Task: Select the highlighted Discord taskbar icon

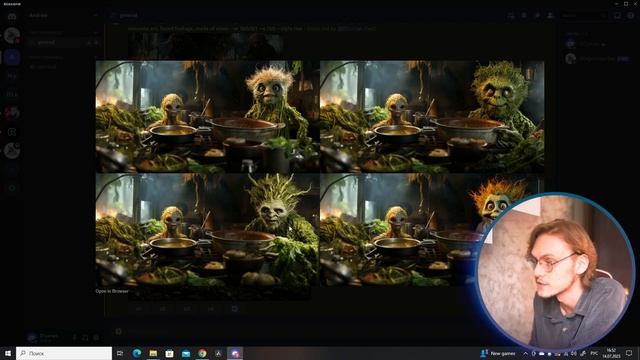Action: coord(235,353)
